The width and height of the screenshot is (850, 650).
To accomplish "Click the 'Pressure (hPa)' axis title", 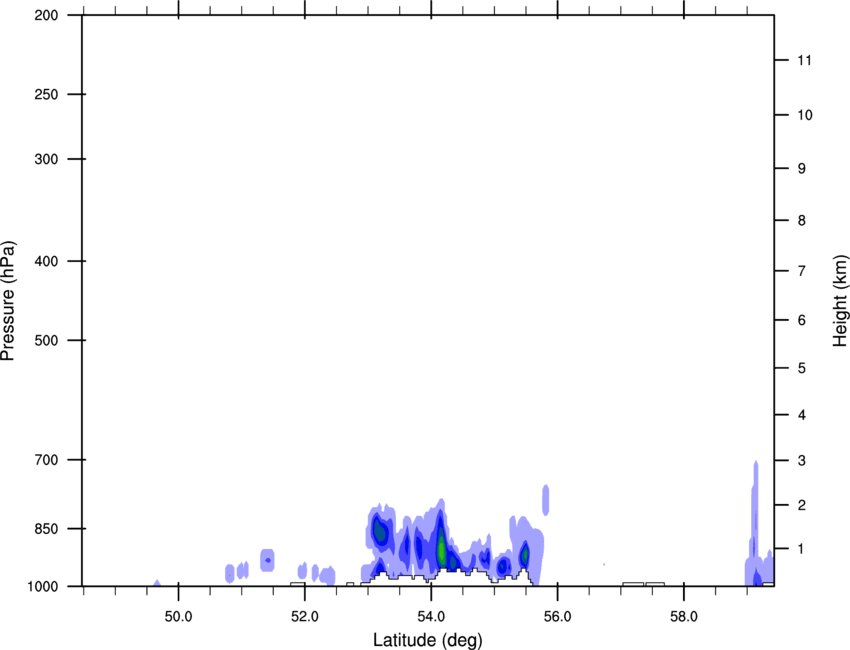I will (x=8, y=301).
